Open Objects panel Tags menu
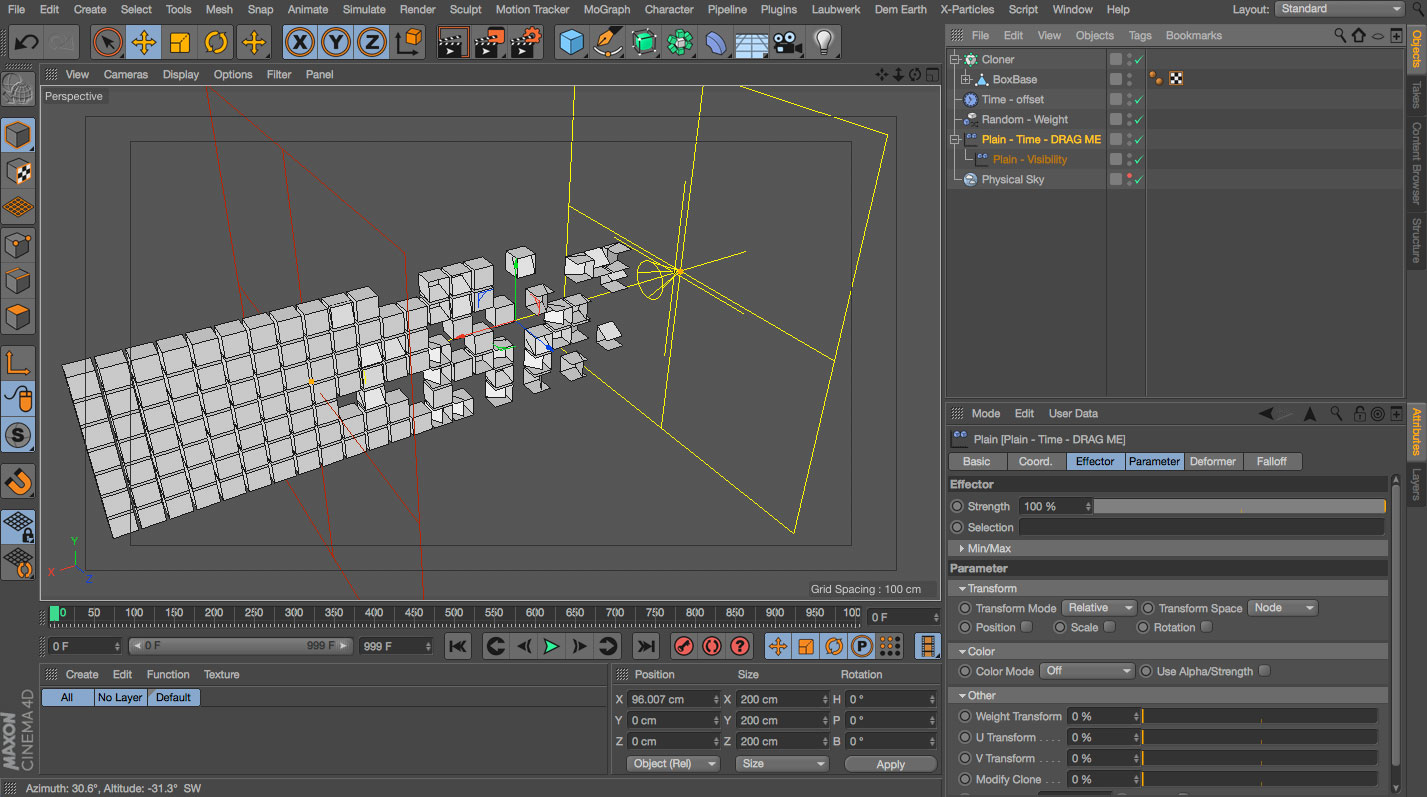This screenshot has height=797, width=1427. point(1140,35)
